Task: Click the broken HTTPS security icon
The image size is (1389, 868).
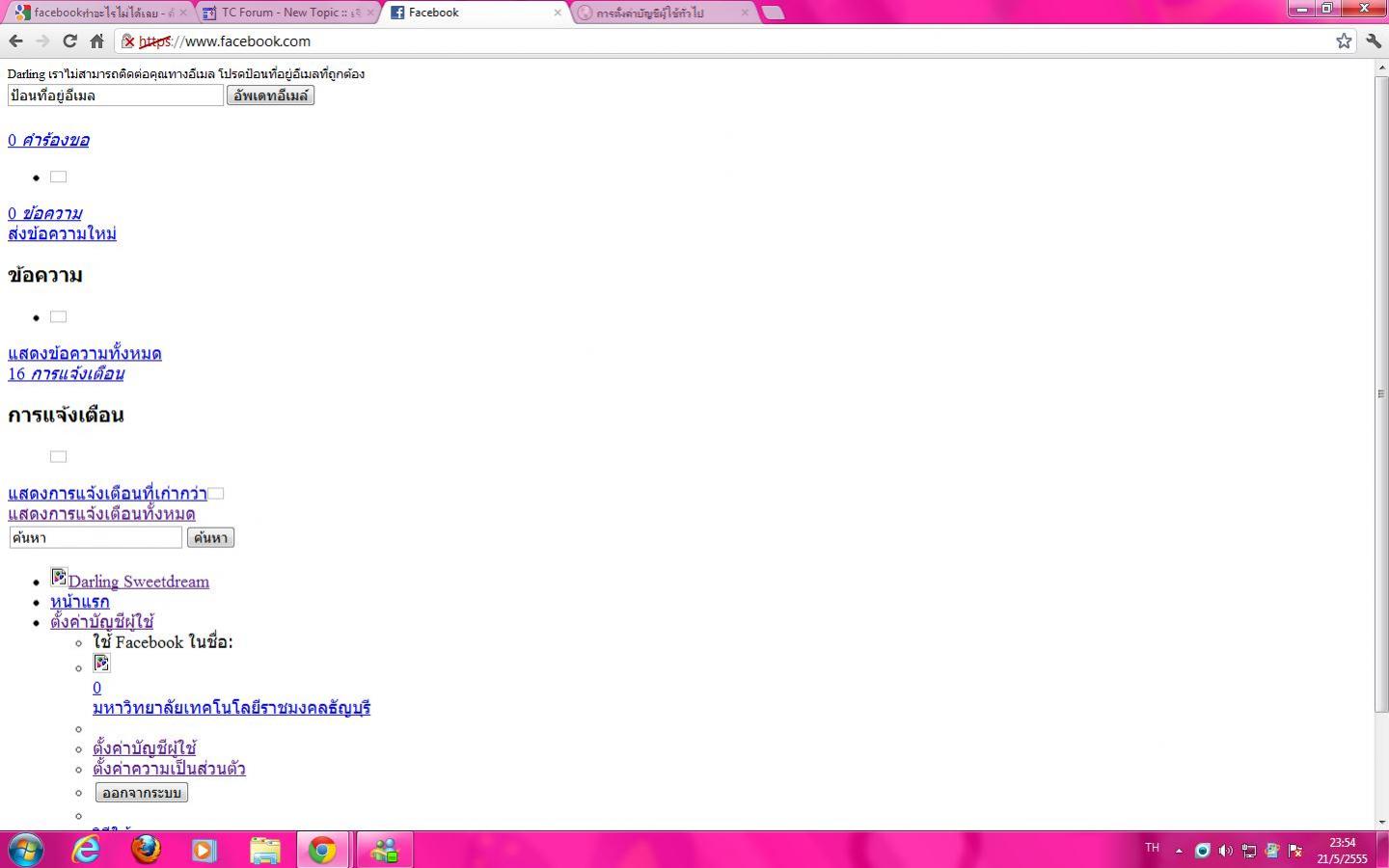Action: click(128, 41)
